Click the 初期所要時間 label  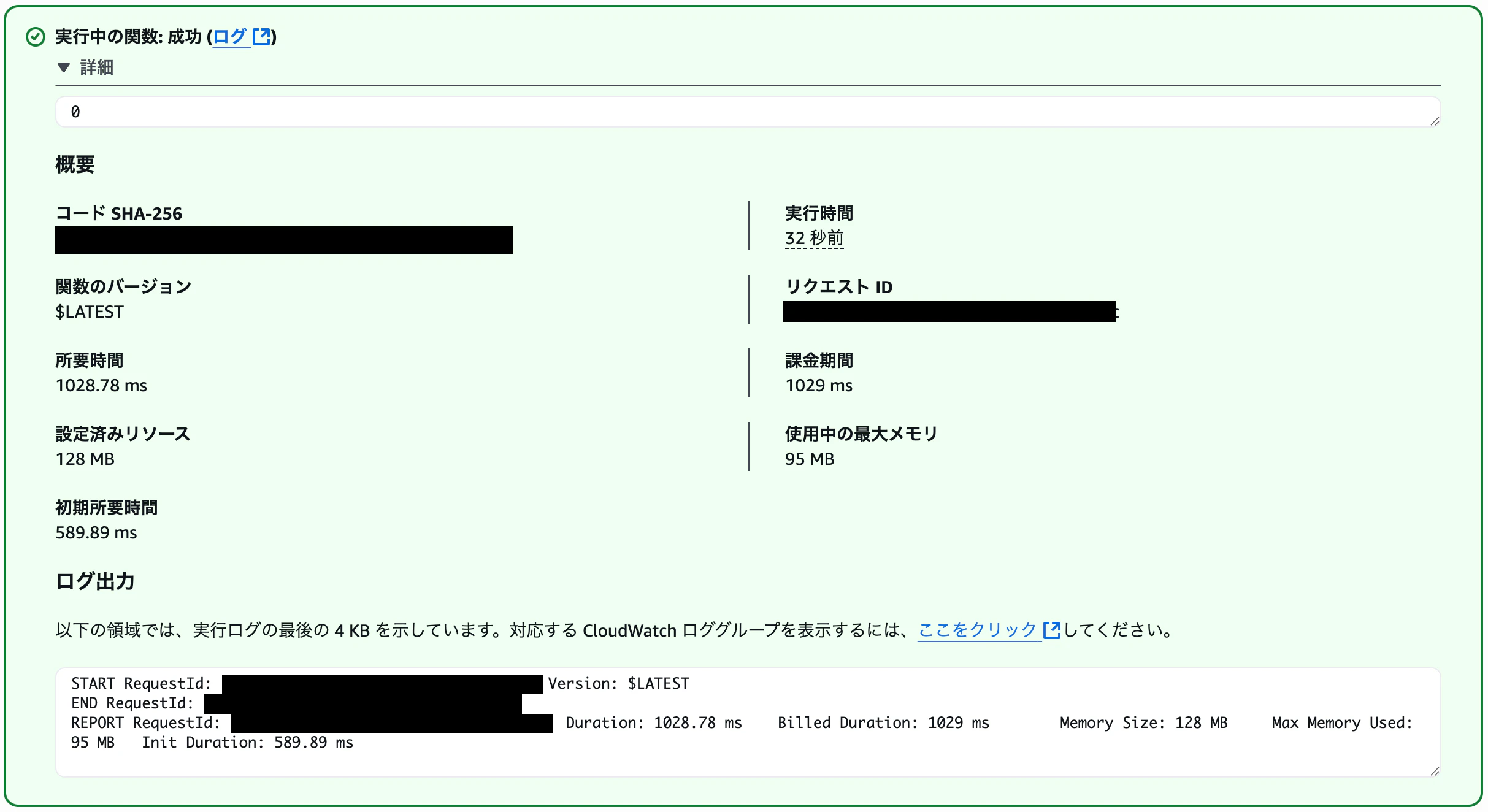[107, 508]
